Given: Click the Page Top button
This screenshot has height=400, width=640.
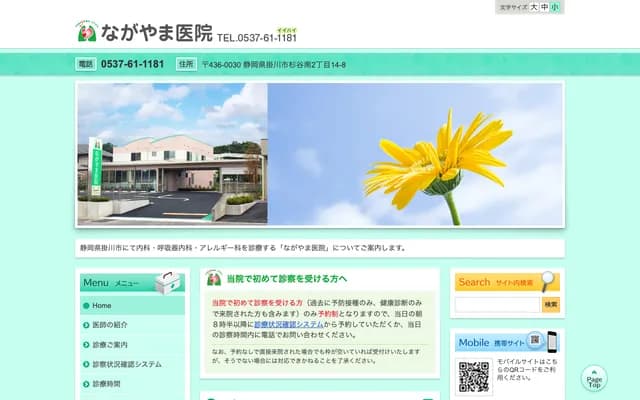Looking at the screenshot, I should point(594,378).
